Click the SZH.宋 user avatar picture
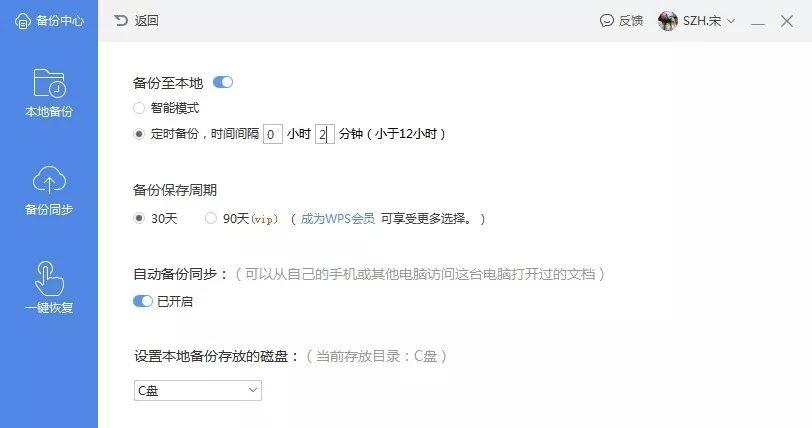The image size is (812, 428). point(668,21)
